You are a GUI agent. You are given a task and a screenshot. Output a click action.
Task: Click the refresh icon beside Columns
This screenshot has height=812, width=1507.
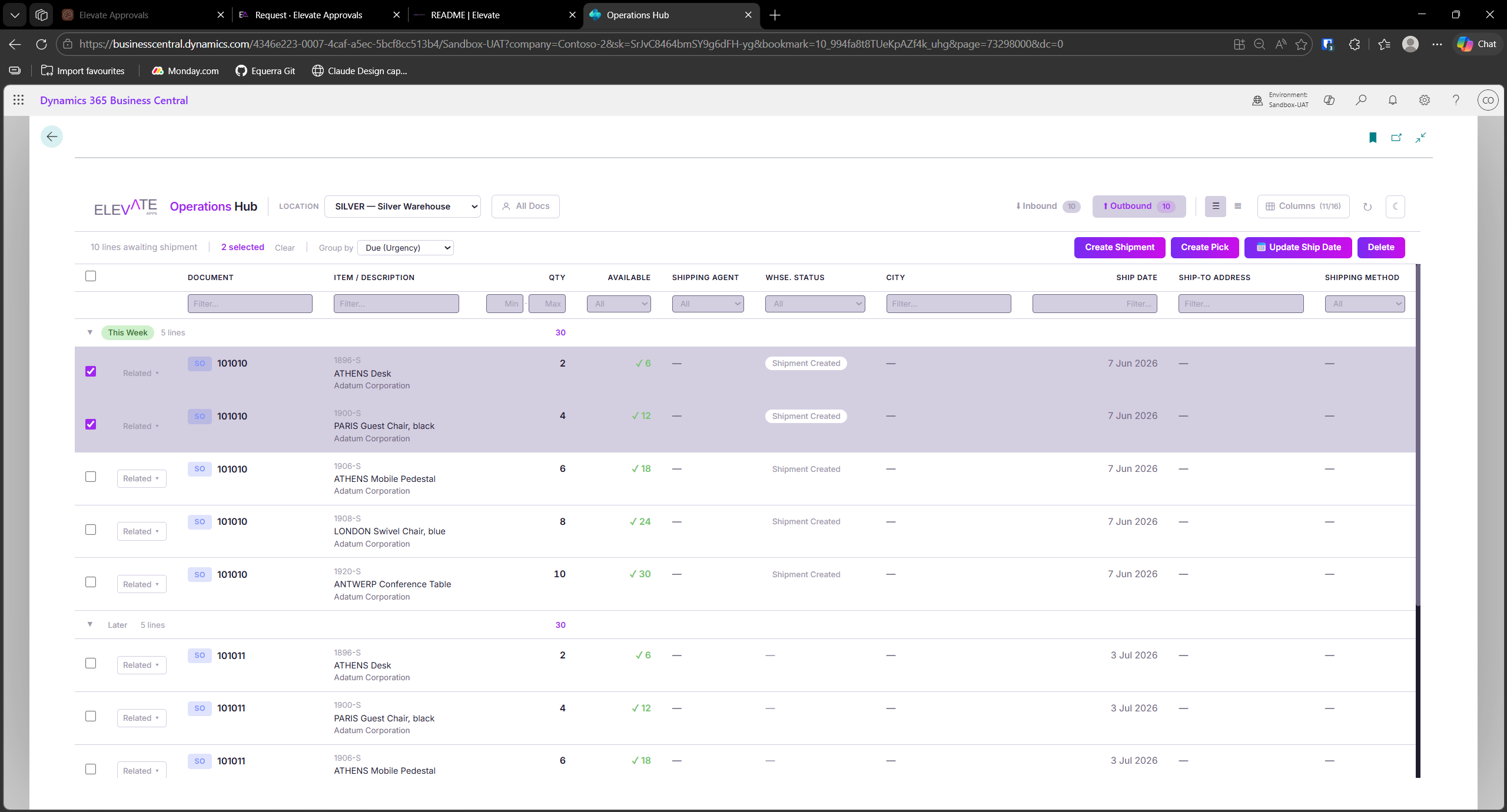click(1367, 207)
